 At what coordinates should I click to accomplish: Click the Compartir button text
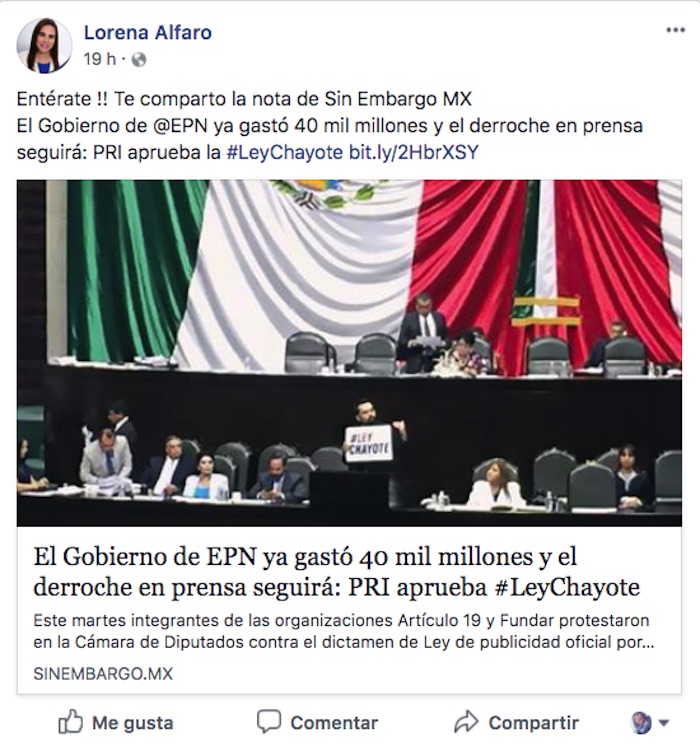[534, 723]
